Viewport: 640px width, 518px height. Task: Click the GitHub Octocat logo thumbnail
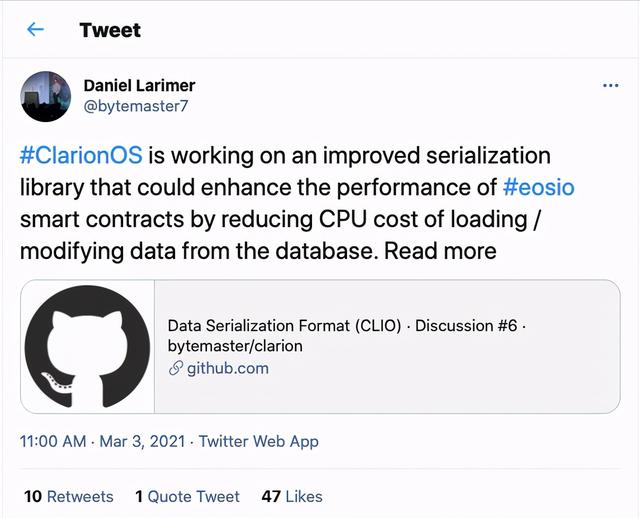[87, 347]
